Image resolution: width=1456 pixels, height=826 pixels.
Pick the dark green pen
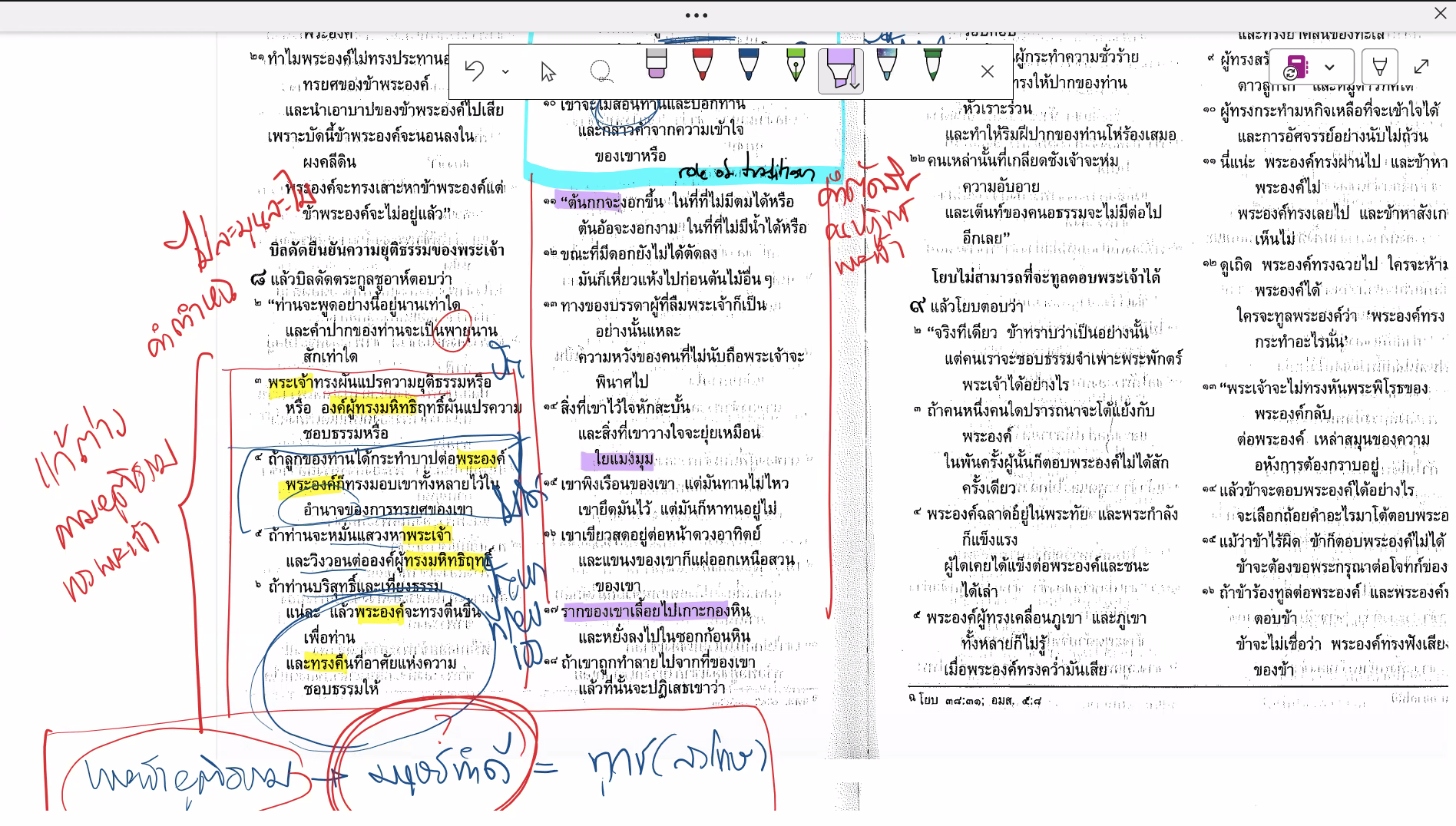[932, 64]
